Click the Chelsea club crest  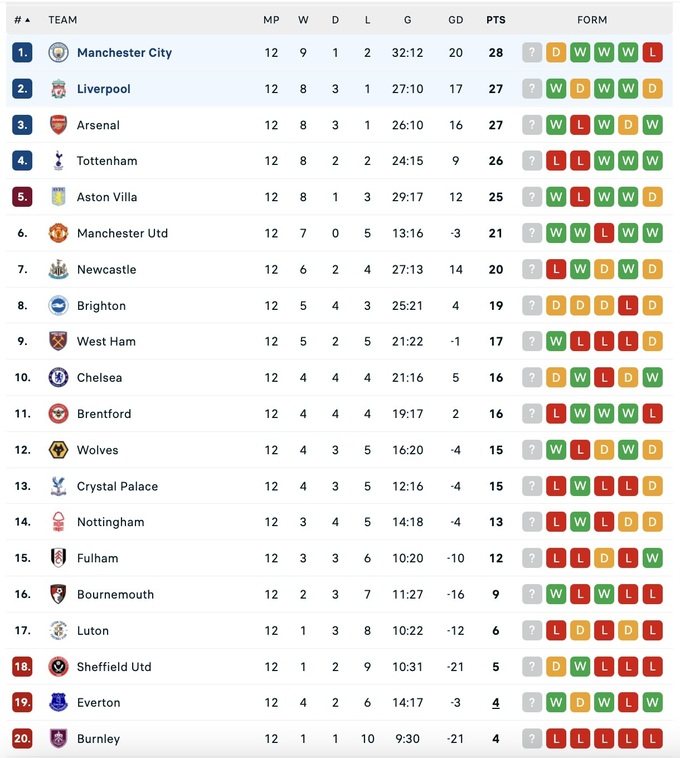[x=58, y=378]
